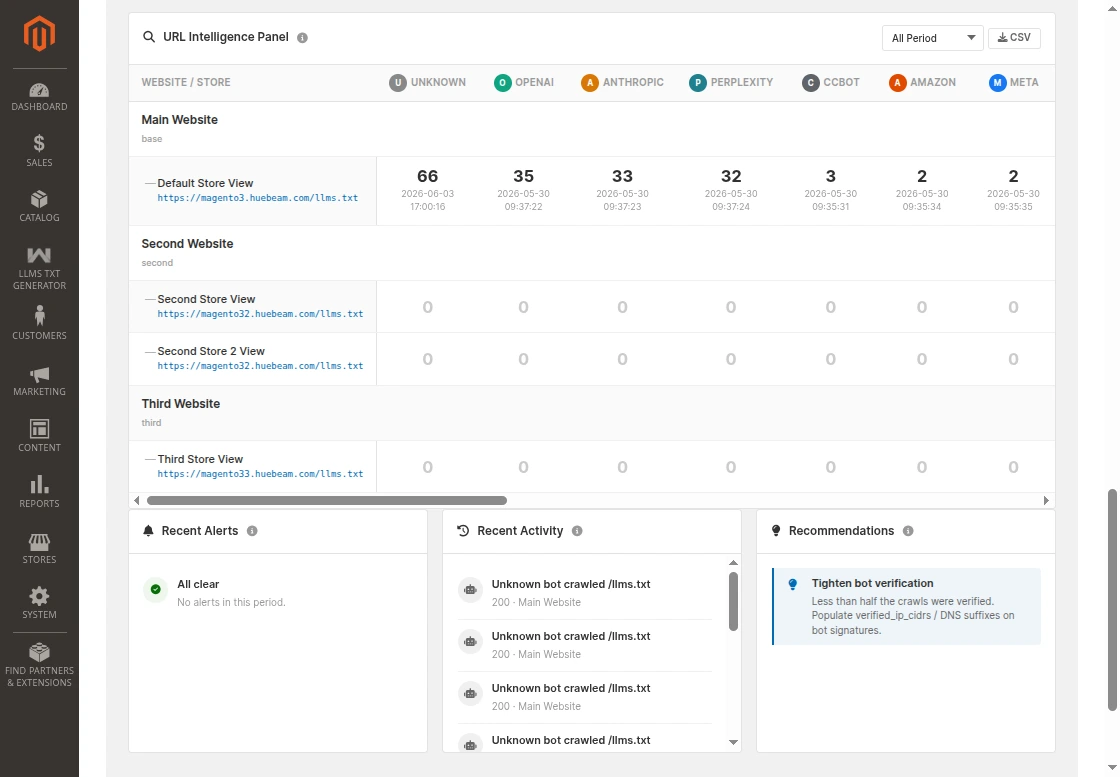Click the Second Website row heading

pos(187,244)
